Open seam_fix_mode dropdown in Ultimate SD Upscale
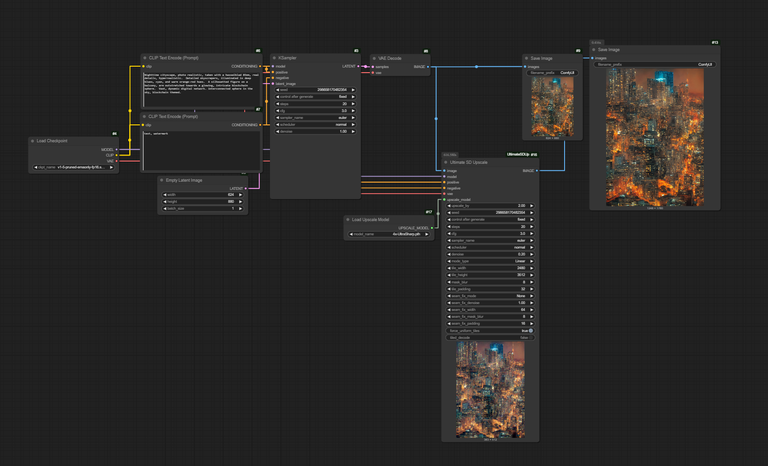Viewport: 768px width, 466px height. (490, 296)
